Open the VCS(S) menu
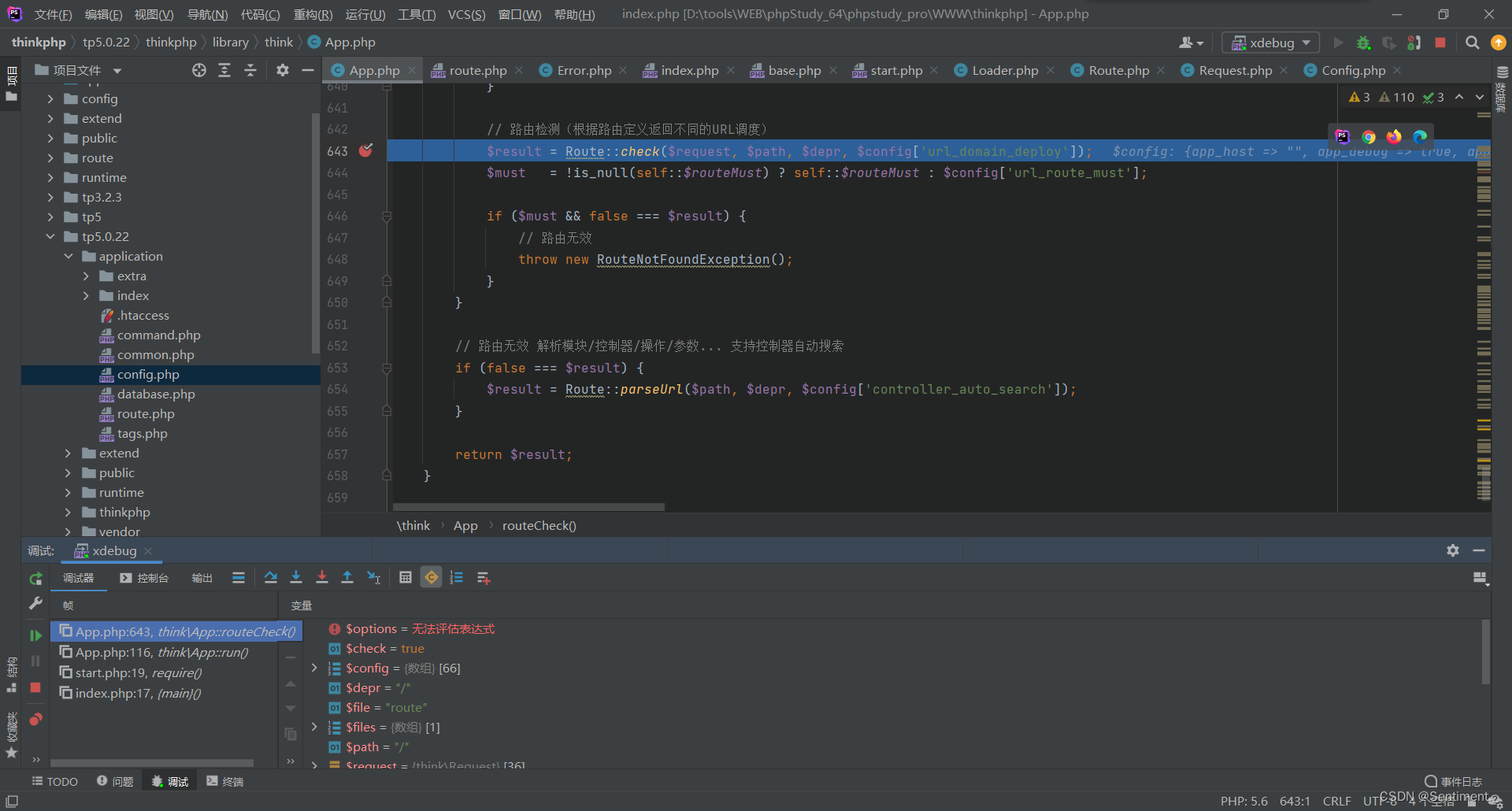Image resolution: width=1512 pixels, height=811 pixels. (466, 14)
